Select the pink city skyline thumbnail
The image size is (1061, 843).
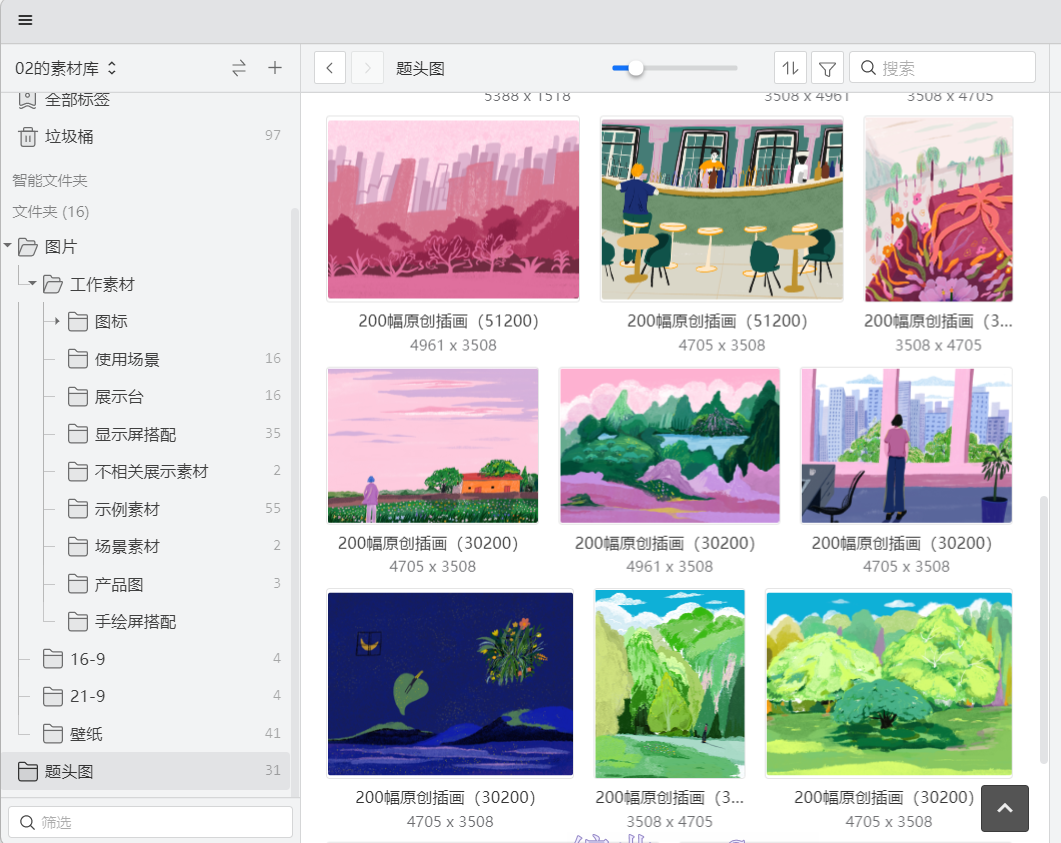453,209
